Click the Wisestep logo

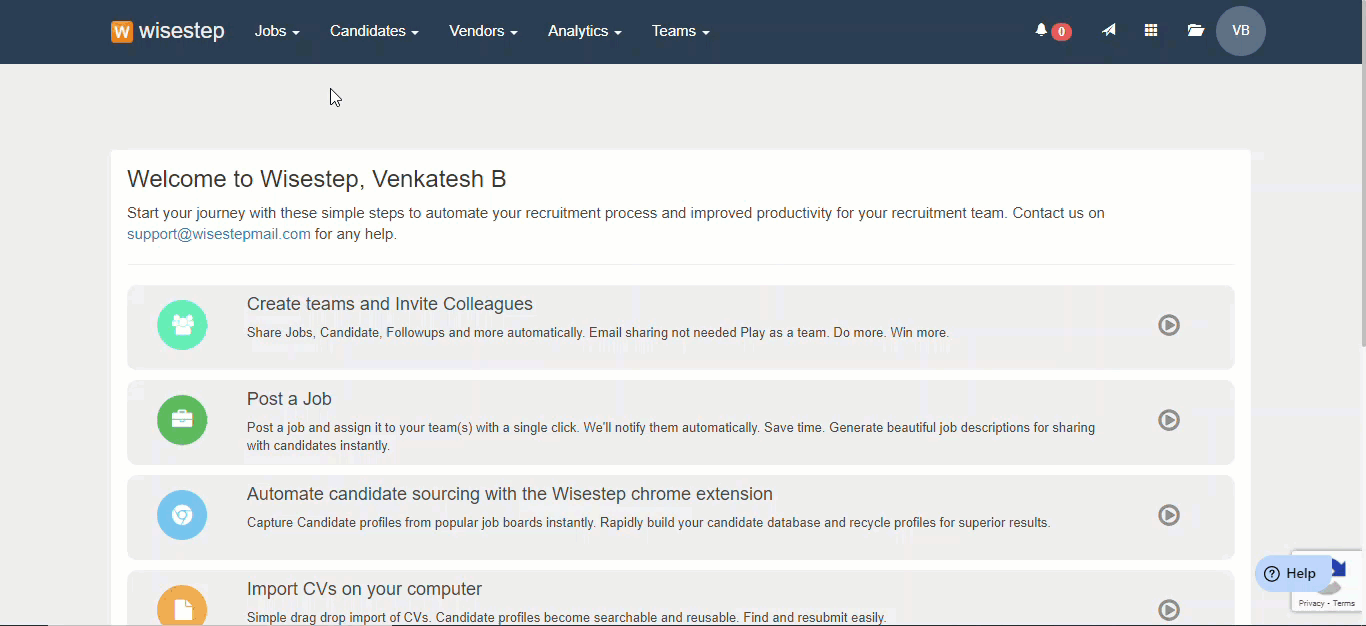click(x=168, y=31)
